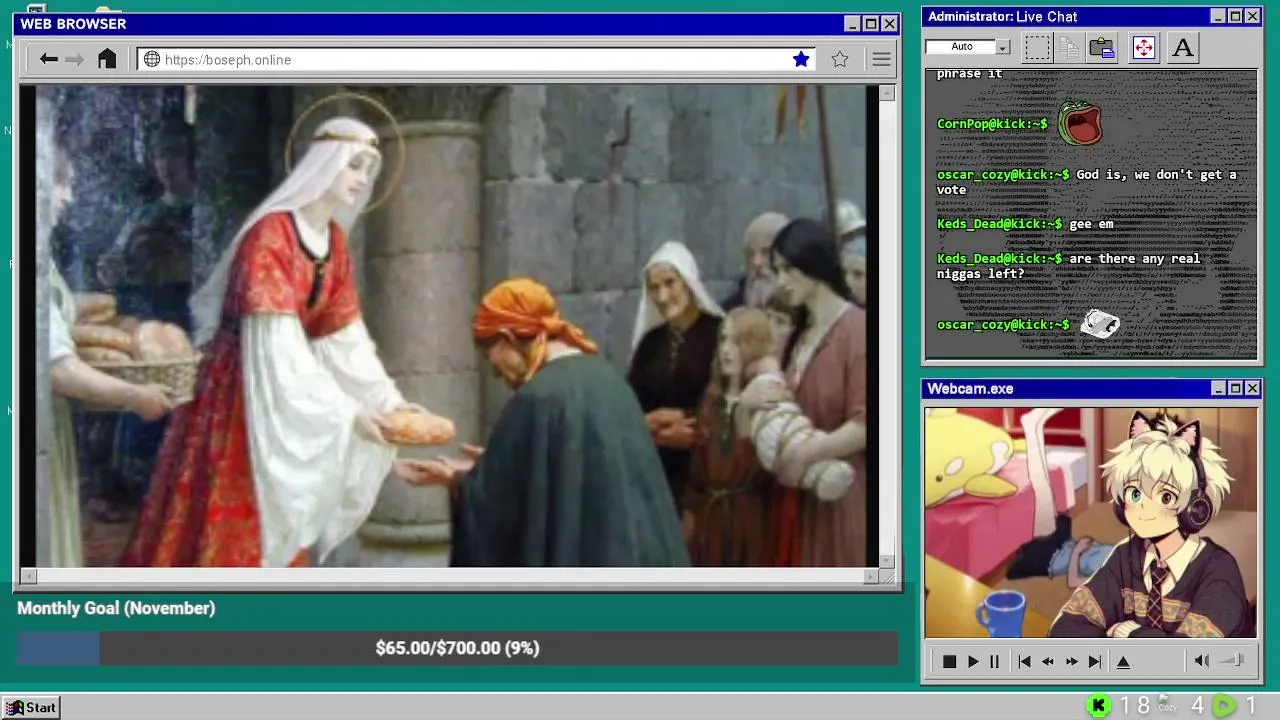This screenshot has width=1280, height=720.
Task: Open the browser hamburger menu
Action: [x=881, y=59]
